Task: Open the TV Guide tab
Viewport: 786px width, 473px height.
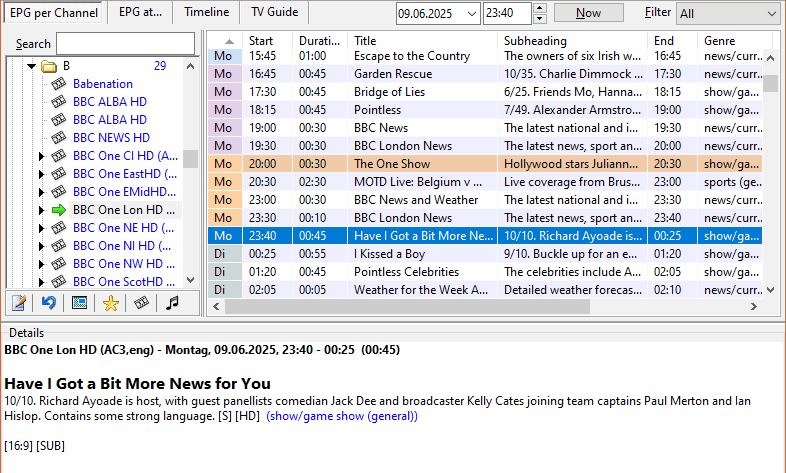Action: click(x=274, y=12)
